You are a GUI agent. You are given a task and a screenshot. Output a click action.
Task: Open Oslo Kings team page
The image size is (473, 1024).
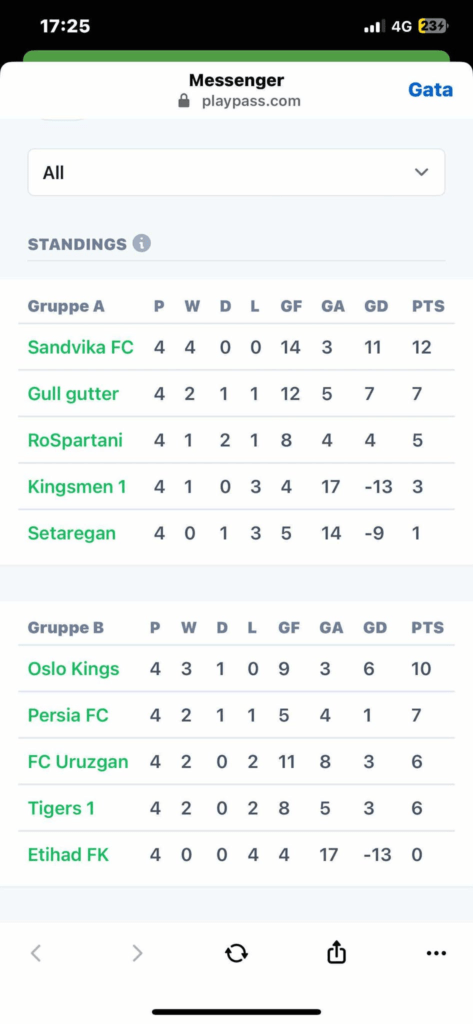(73, 669)
